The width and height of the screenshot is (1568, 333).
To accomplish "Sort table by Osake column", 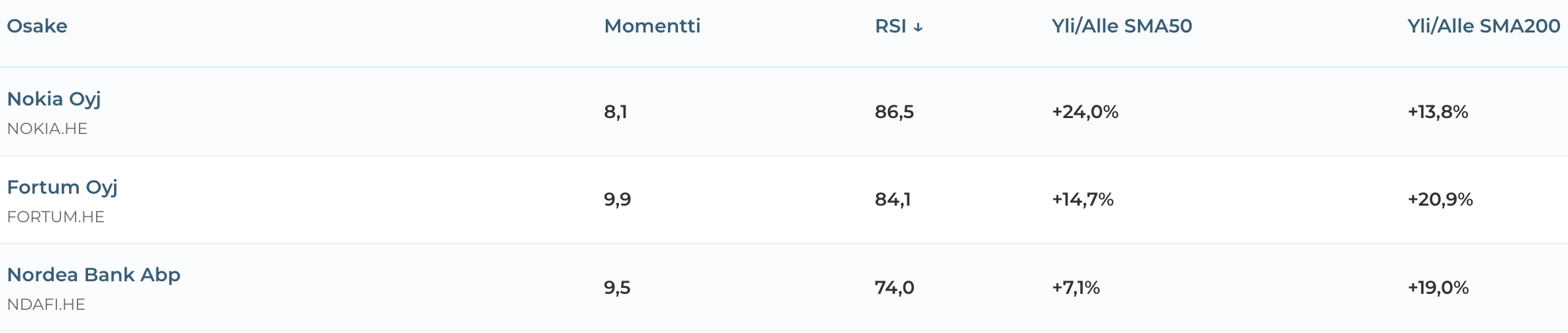I will pos(37,26).
